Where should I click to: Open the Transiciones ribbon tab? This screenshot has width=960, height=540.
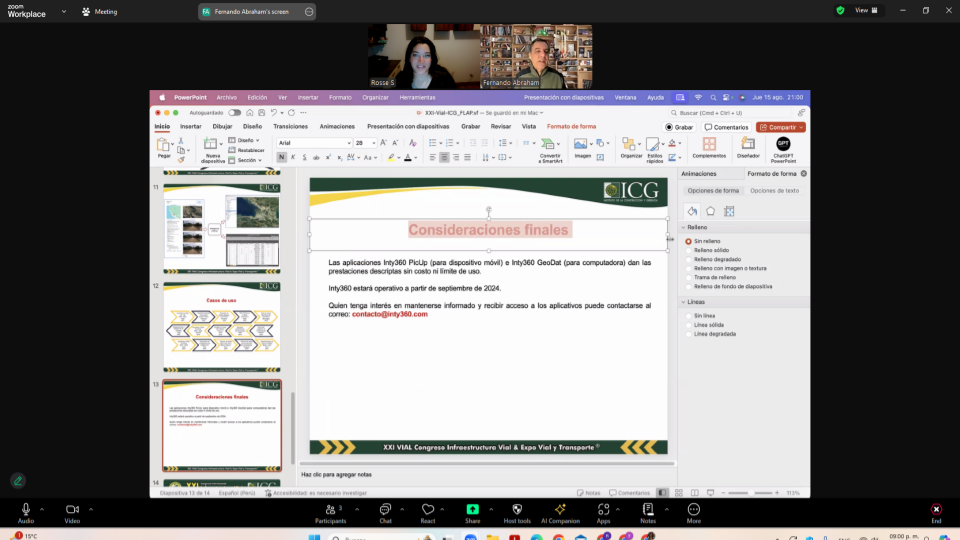[290, 127]
